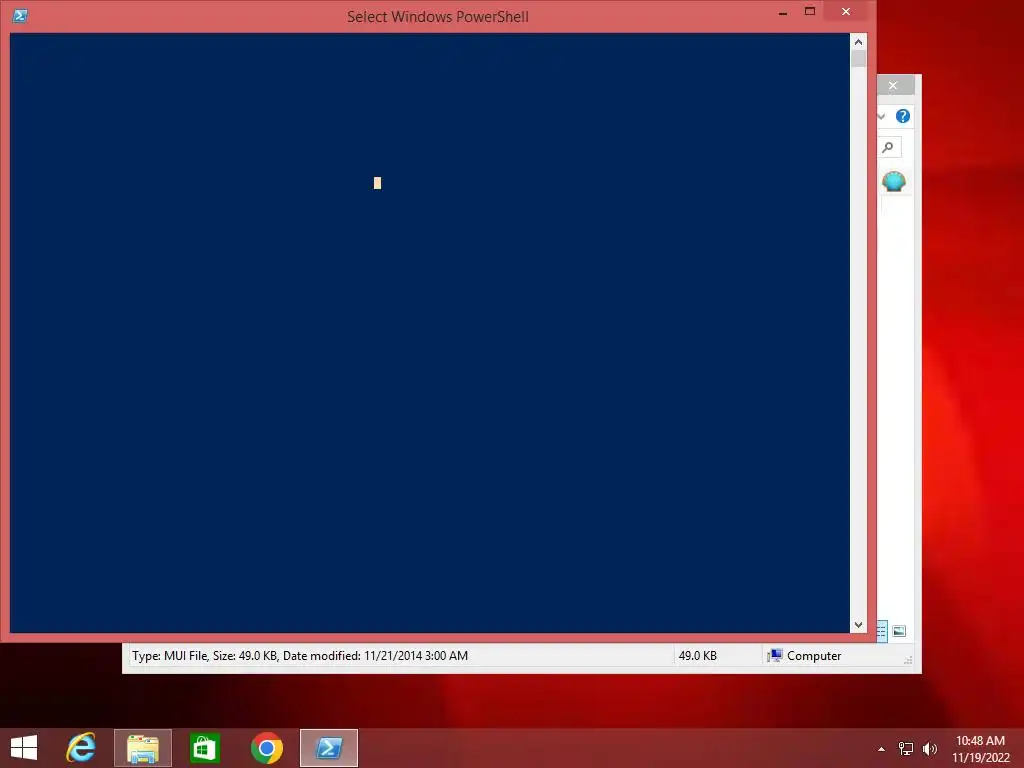This screenshot has width=1024, height=768.
Task: Switch Explorer to large icons view
Action: click(899, 631)
